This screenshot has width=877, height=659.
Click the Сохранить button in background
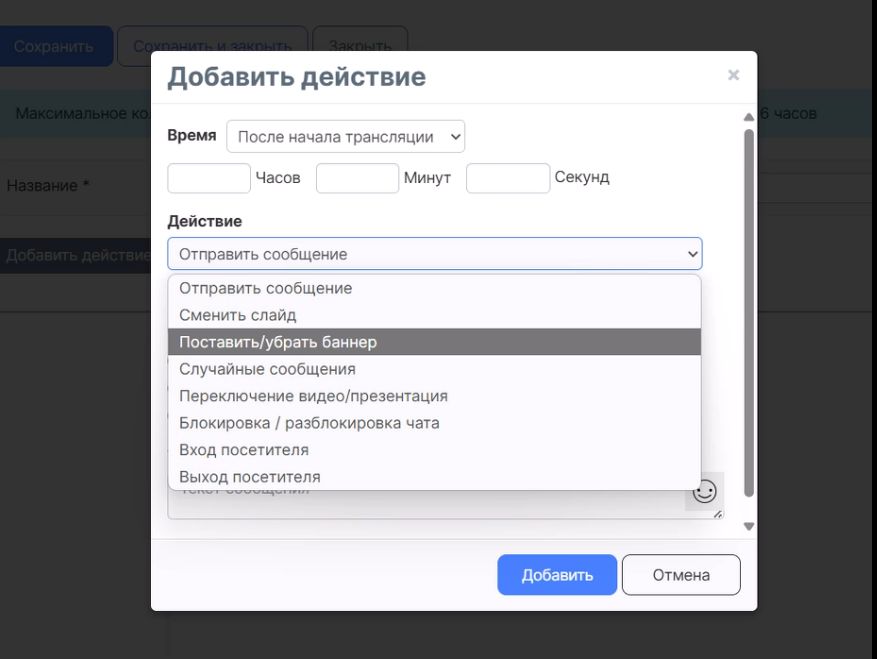pyautogui.click(x=54, y=46)
